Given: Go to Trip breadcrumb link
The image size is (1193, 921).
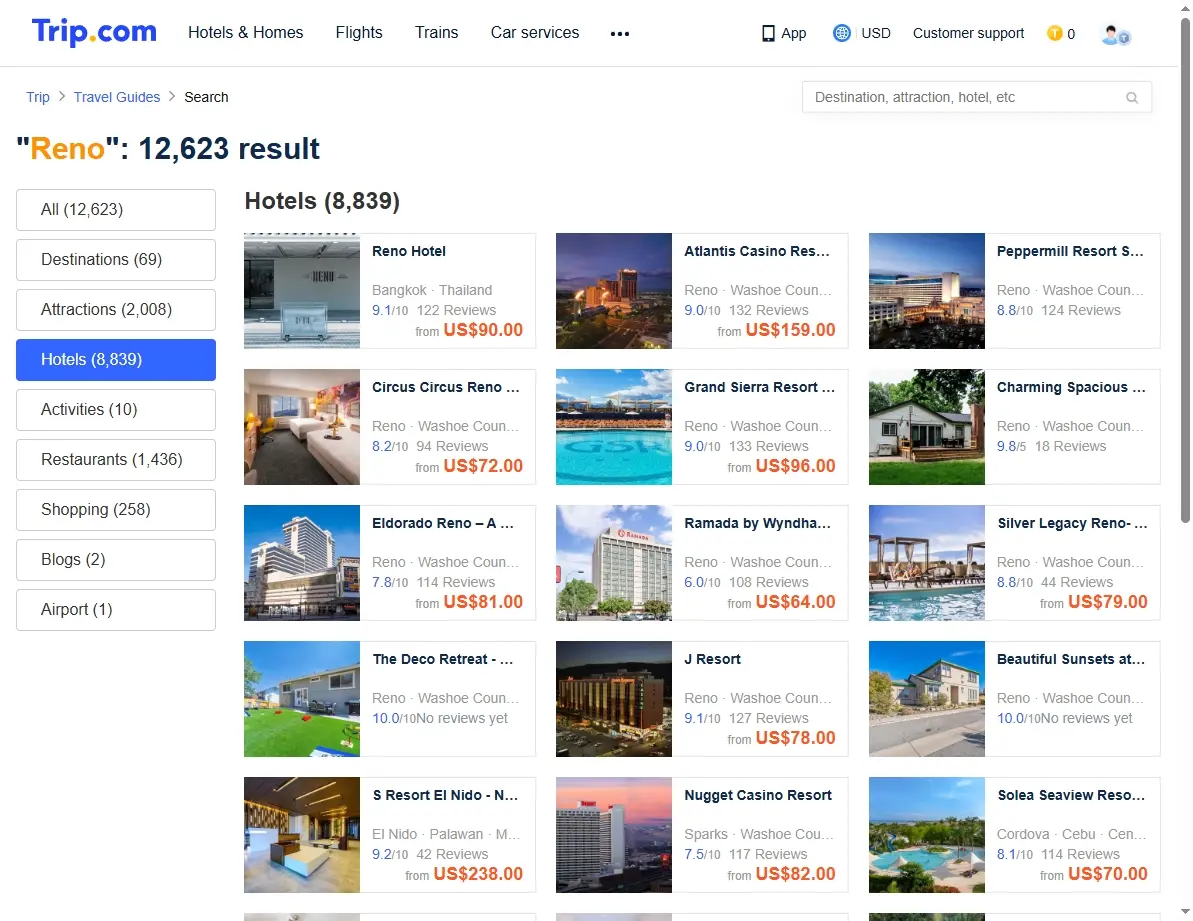Looking at the screenshot, I should [x=38, y=97].
